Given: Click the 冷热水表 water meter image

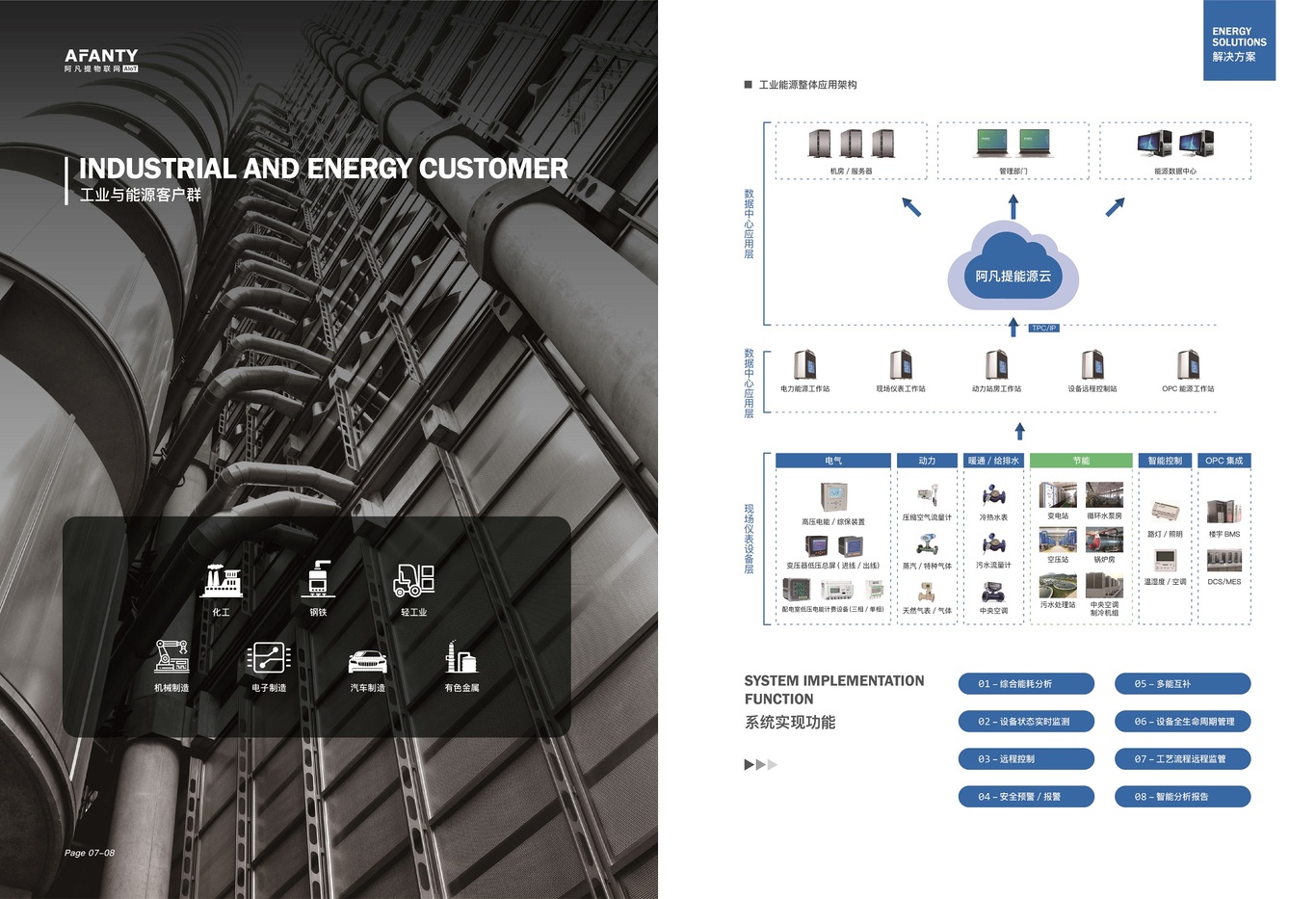Looking at the screenshot, I should pyautogui.click(x=993, y=497).
